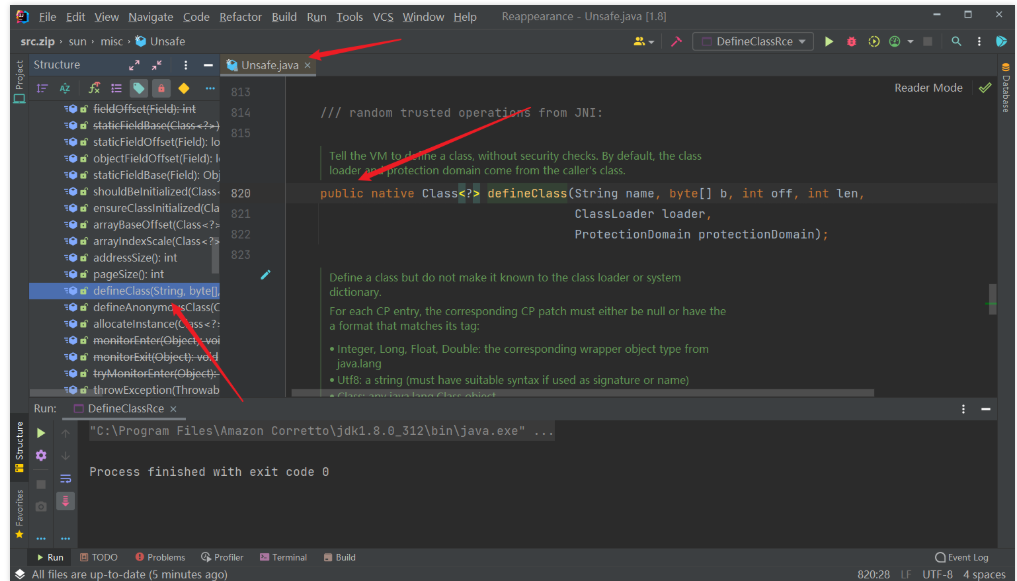Open more Structure toolbar actions (blue dots)
1017x581 pixels.
pos(210,88)
